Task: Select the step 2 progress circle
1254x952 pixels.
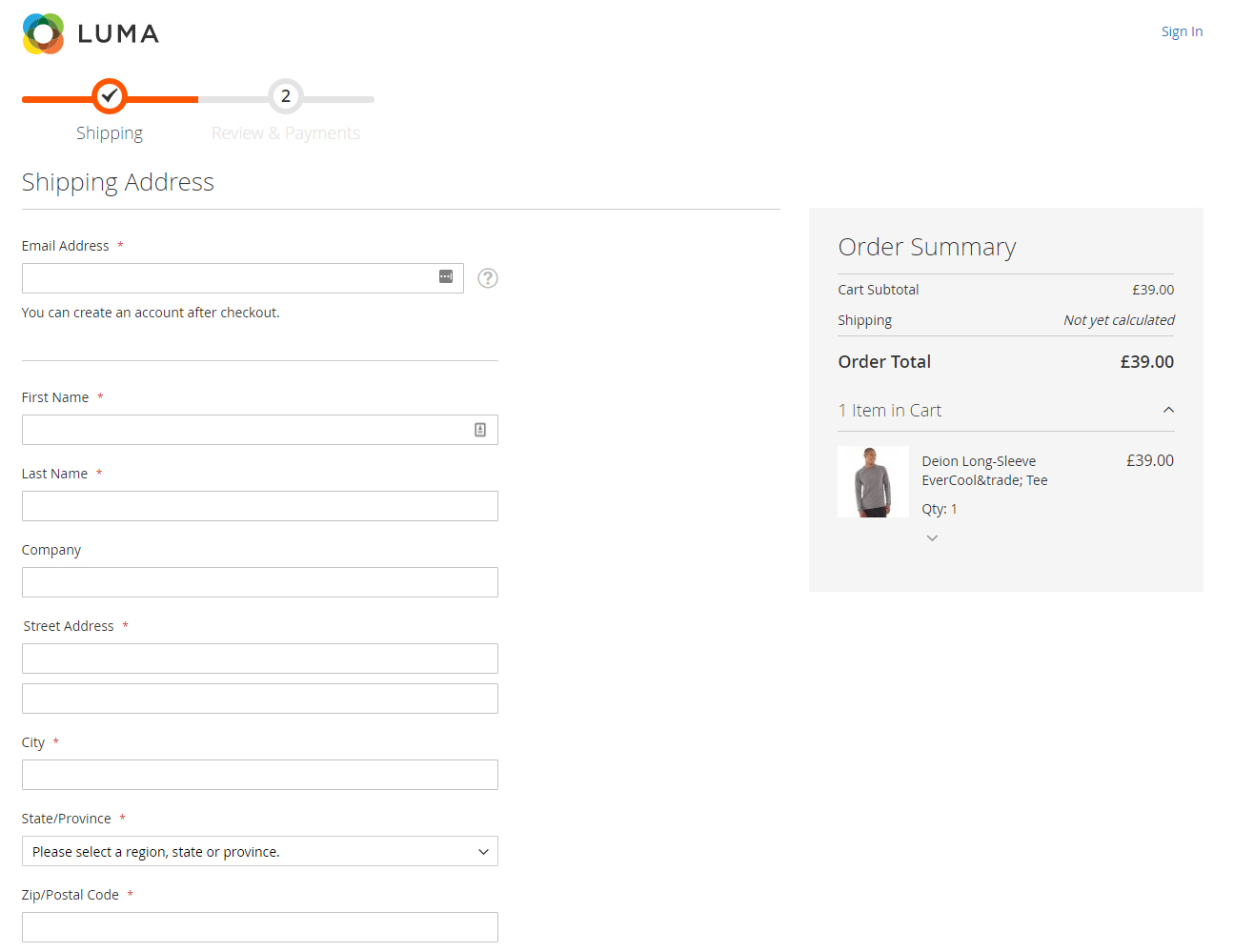Action: coord(286,96)
